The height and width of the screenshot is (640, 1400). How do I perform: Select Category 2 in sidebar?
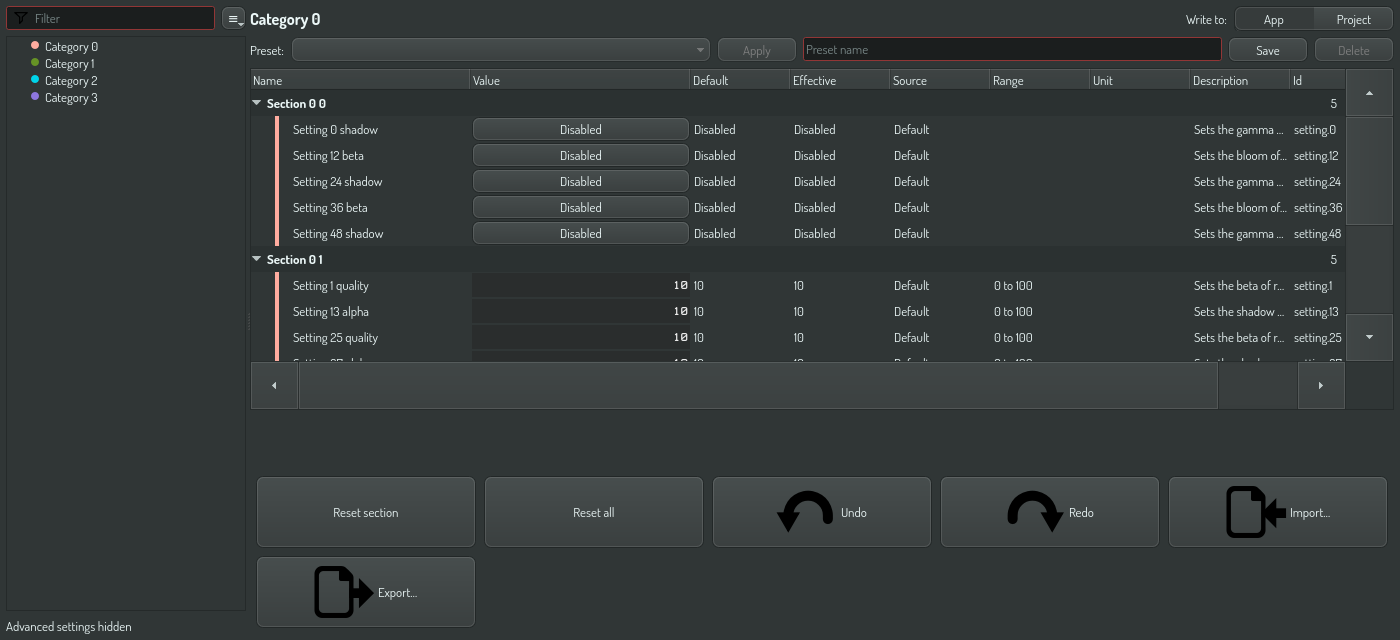pos(71,80)
